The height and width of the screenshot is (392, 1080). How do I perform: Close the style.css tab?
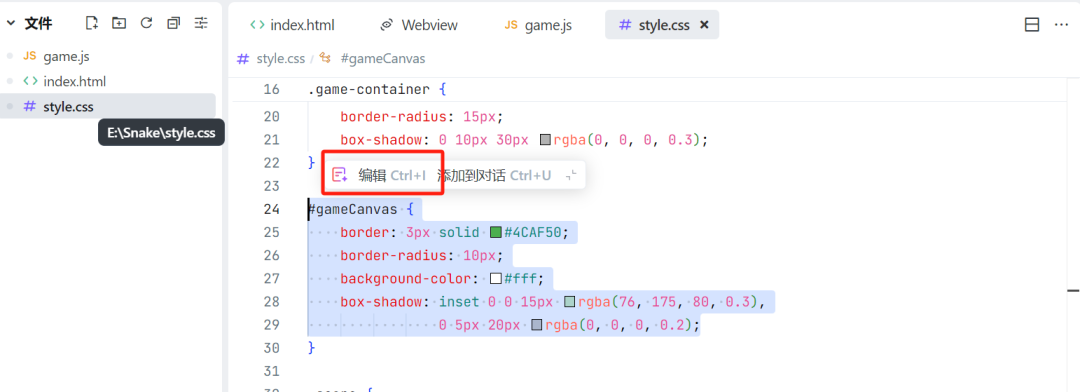coord(704,25)
